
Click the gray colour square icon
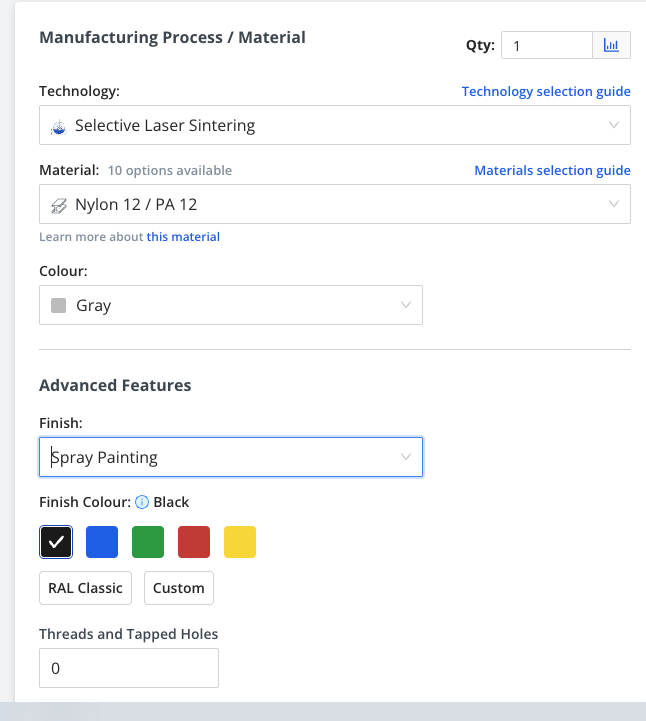click(x=59, y=306)
